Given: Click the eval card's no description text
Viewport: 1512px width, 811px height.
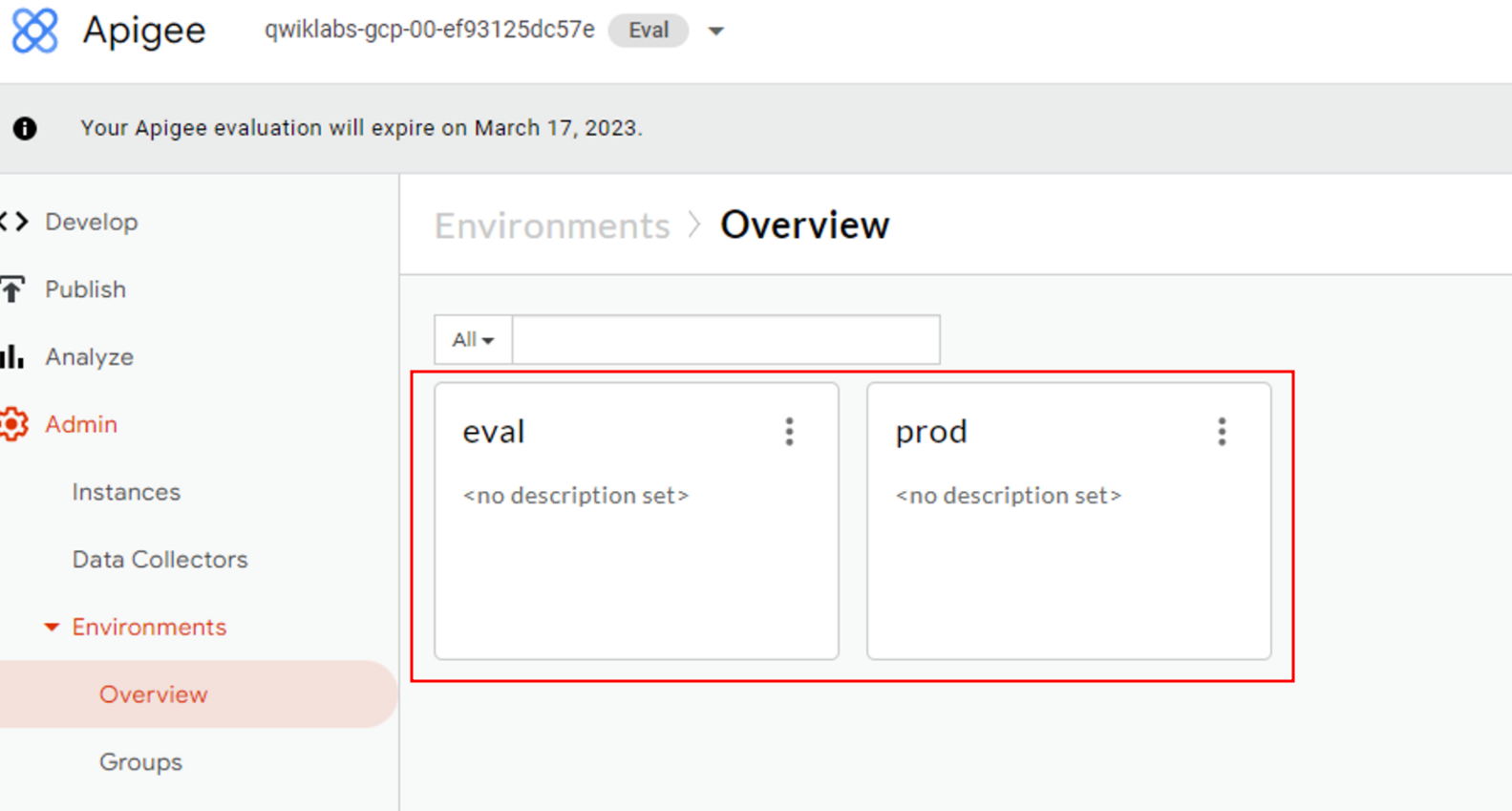Looking at the screenshot, I should pyautogui.click(x=576, y=496).
